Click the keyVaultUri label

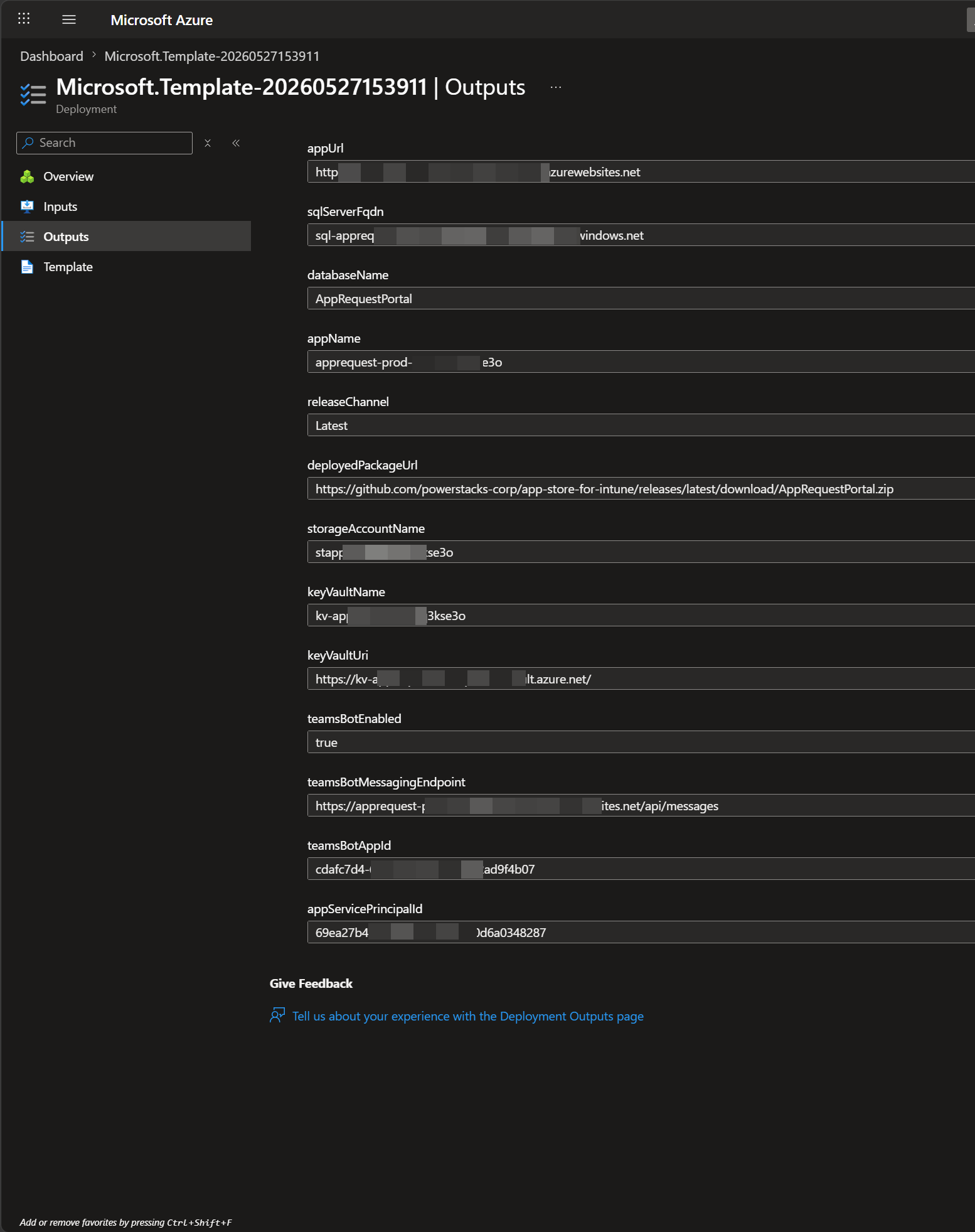(x=338, y=655)
